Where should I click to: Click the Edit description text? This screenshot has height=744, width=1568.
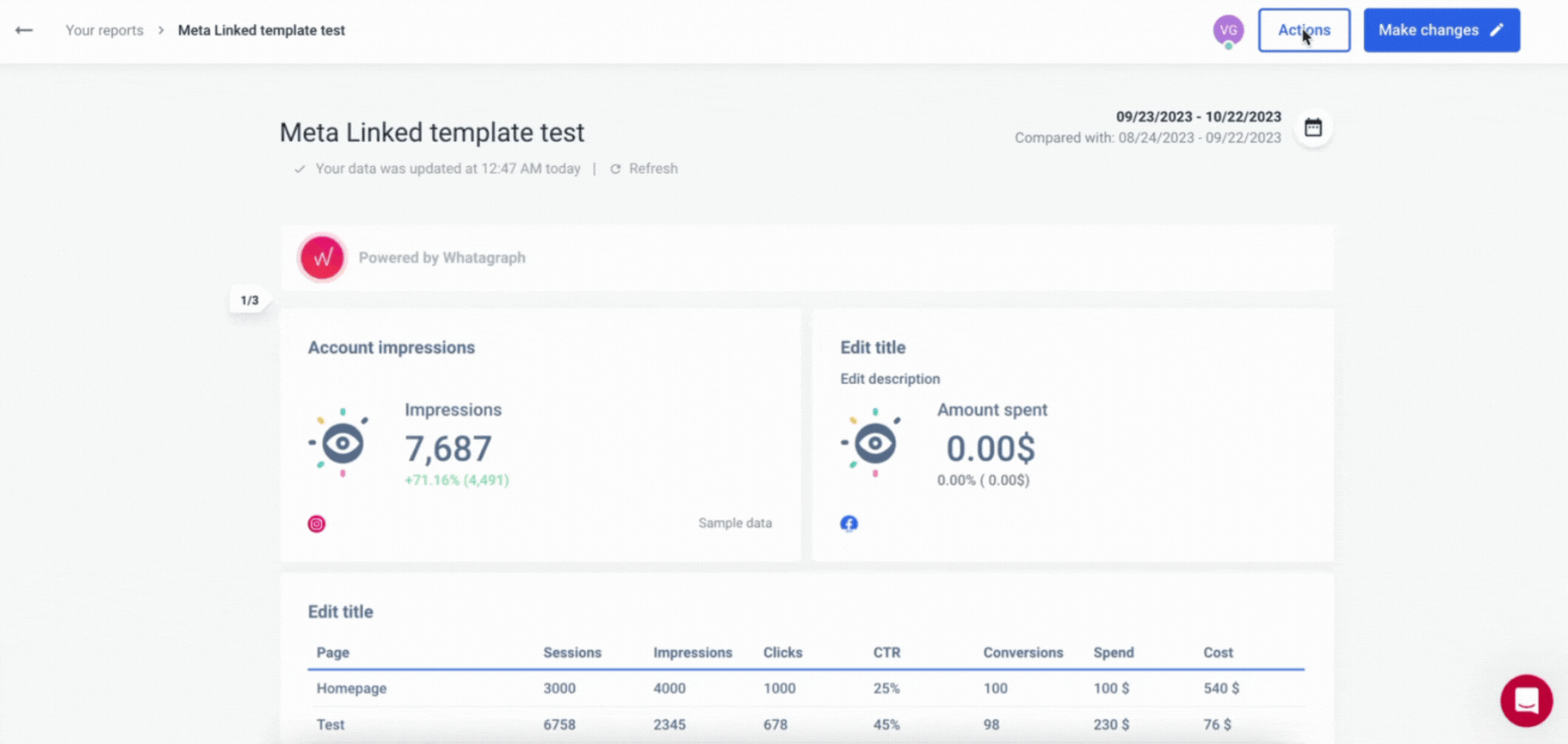coord(890,379)
